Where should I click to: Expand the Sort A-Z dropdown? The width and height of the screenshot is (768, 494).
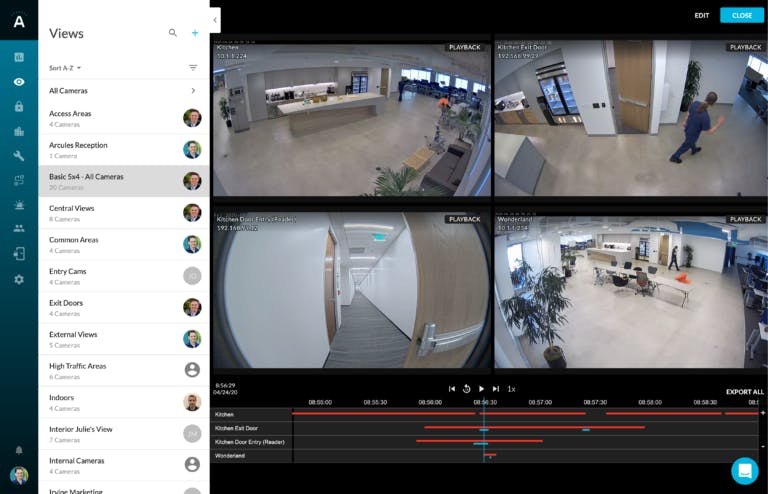(65, 68)
